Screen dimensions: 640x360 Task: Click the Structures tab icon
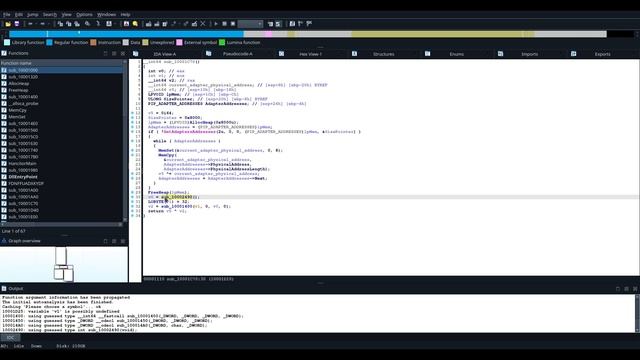(354, 53)
